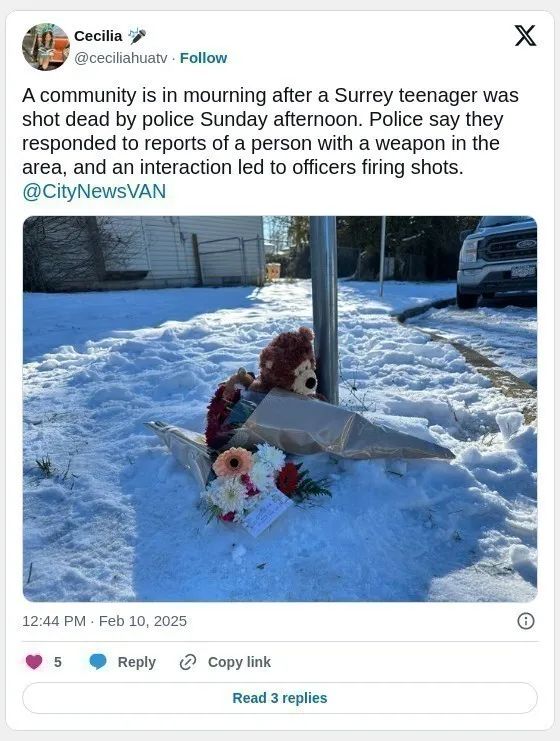
Task: Click the Ford truck in the photo
Action: click(x=497, y=262)
